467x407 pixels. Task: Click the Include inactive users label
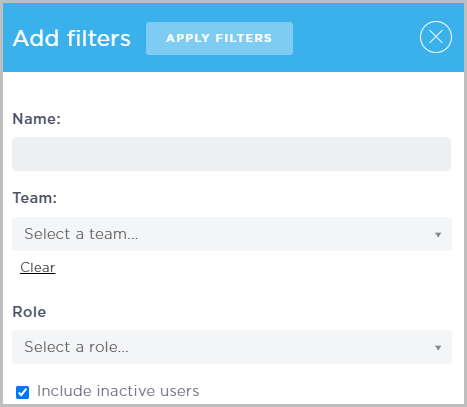(x=118, y=391)
